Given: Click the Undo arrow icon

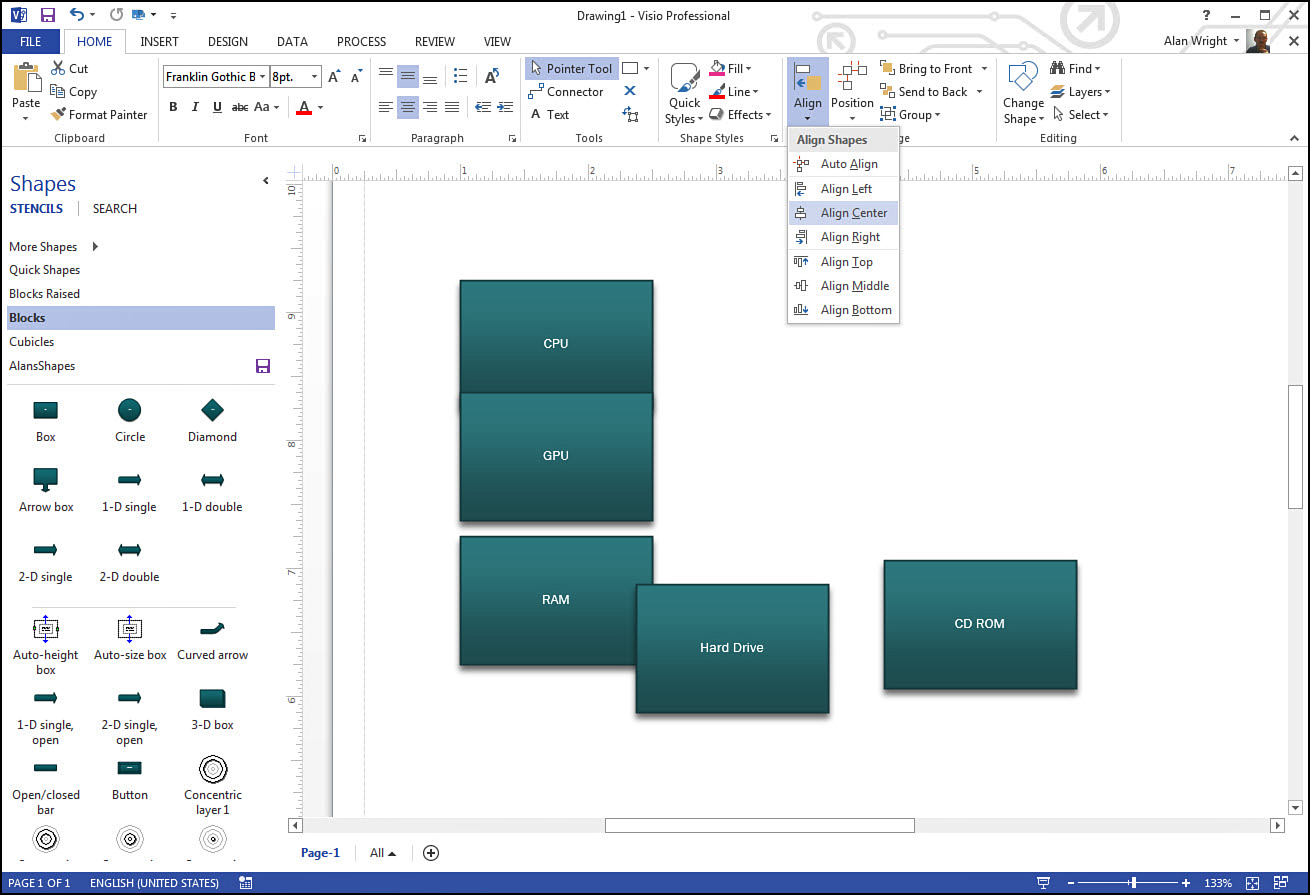Looking at the screenshot, I should (x=77, y=15).
